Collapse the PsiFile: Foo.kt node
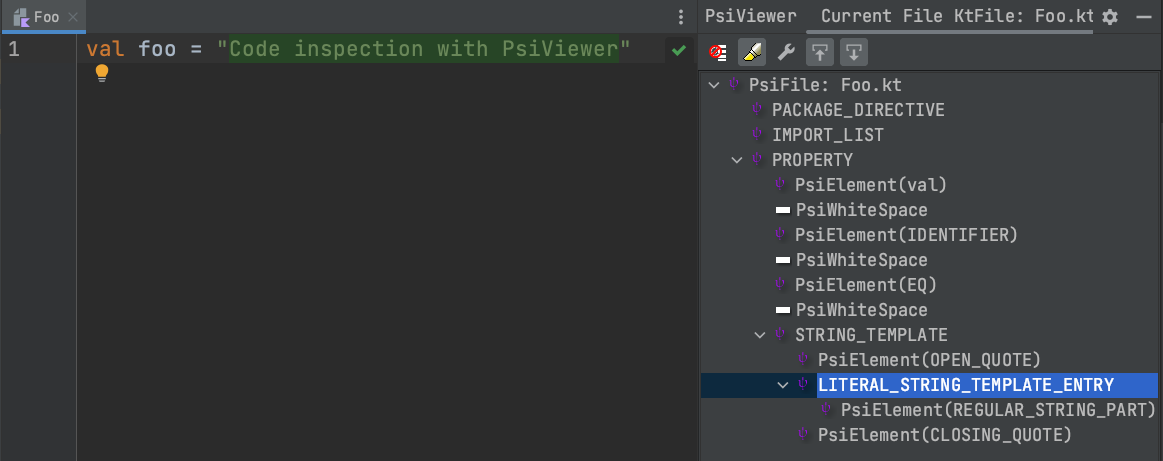 (x=714, y=85)
